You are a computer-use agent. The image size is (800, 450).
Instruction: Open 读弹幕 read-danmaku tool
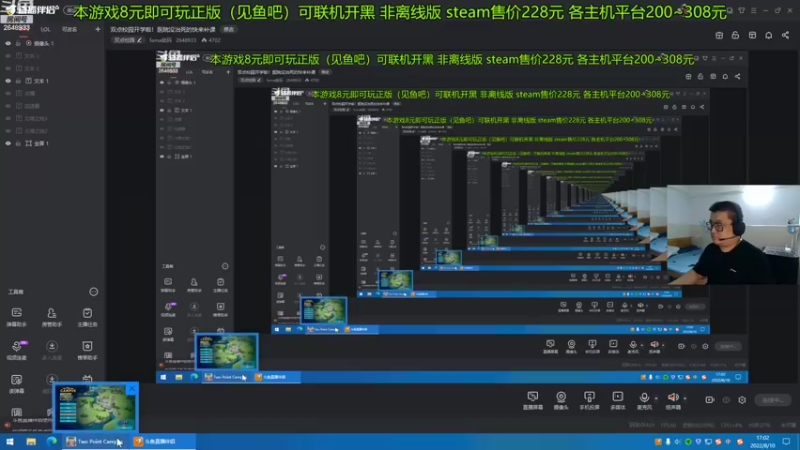16,384
